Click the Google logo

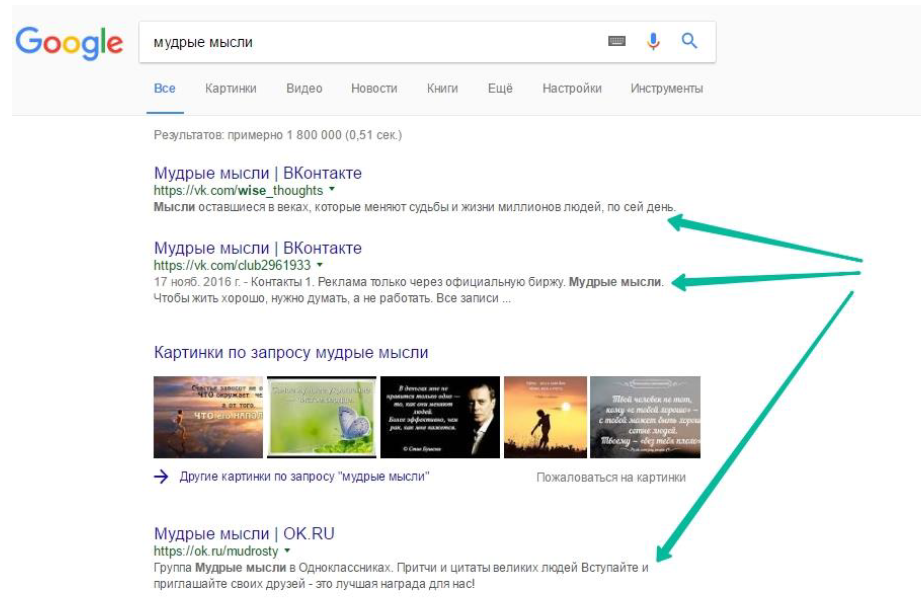click(69, 43)
